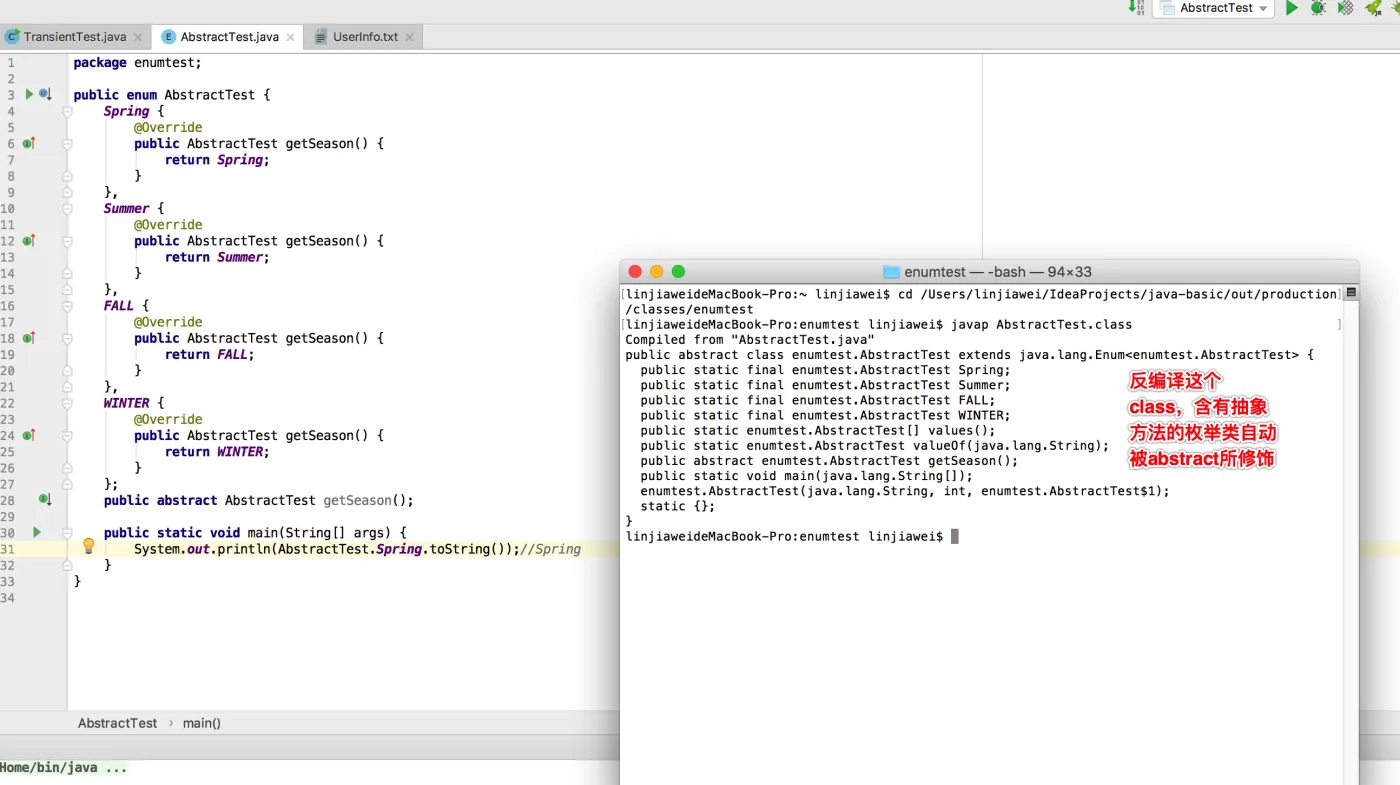Click the override gutter marker on line 18
Viewport: 1400px width, 785px height.
(x=29, y=338)
